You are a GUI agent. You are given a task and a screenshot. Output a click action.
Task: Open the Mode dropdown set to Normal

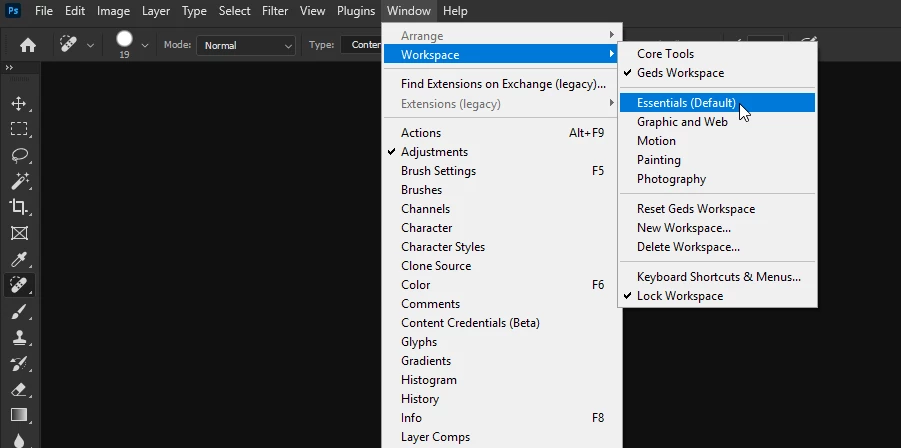246,45
